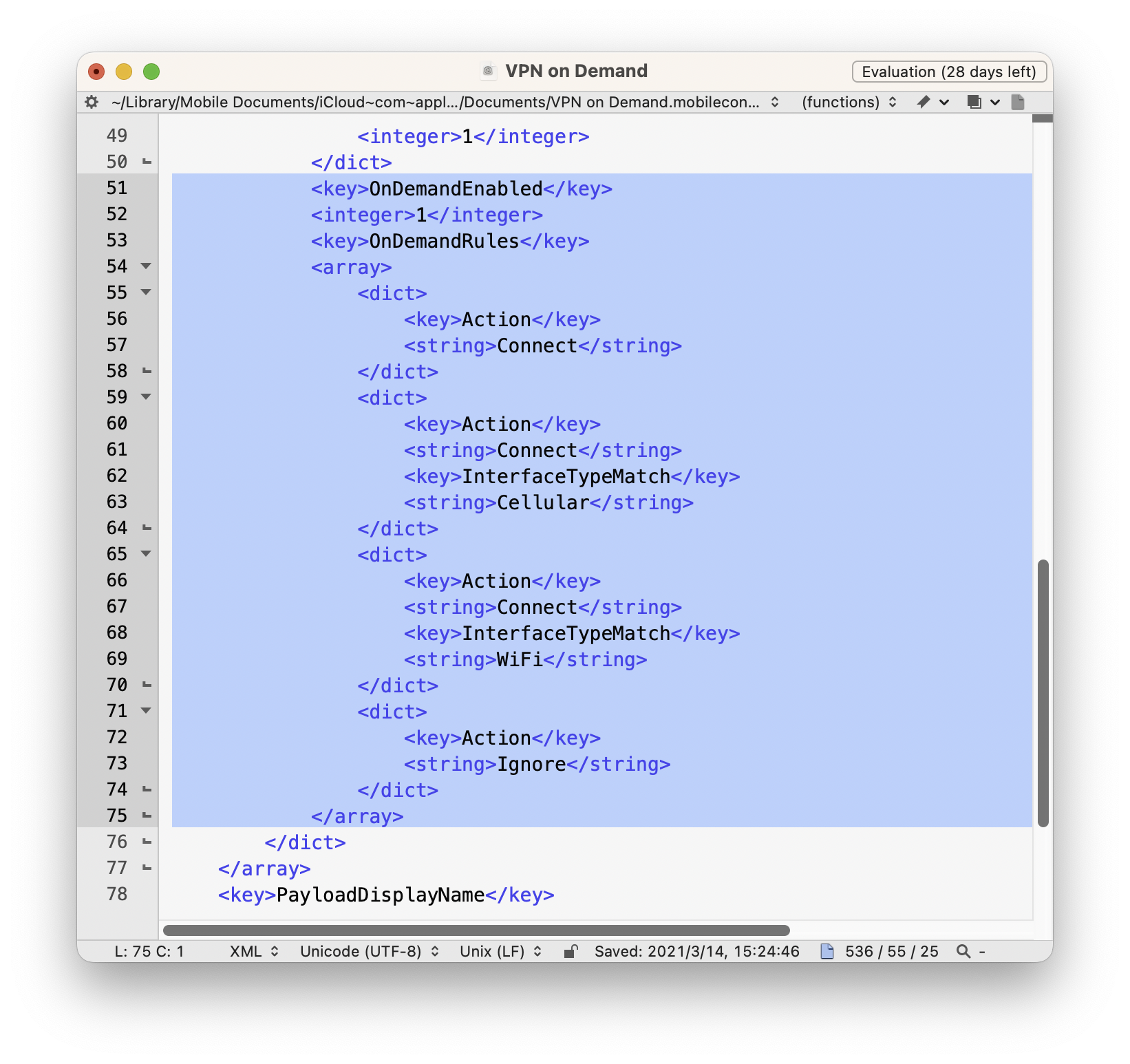
Task: Click the fold end marker on line 76
Action: point(147,842)
